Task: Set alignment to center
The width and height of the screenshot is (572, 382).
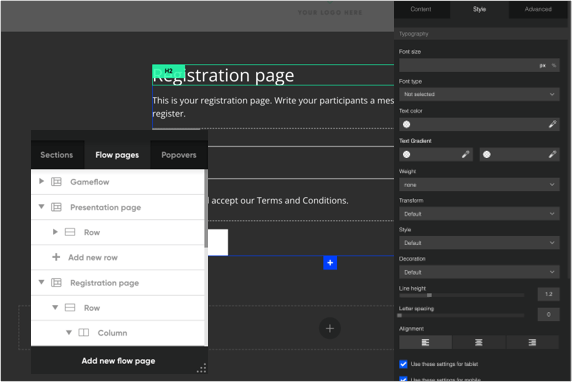Action: [x=479, y=342]
